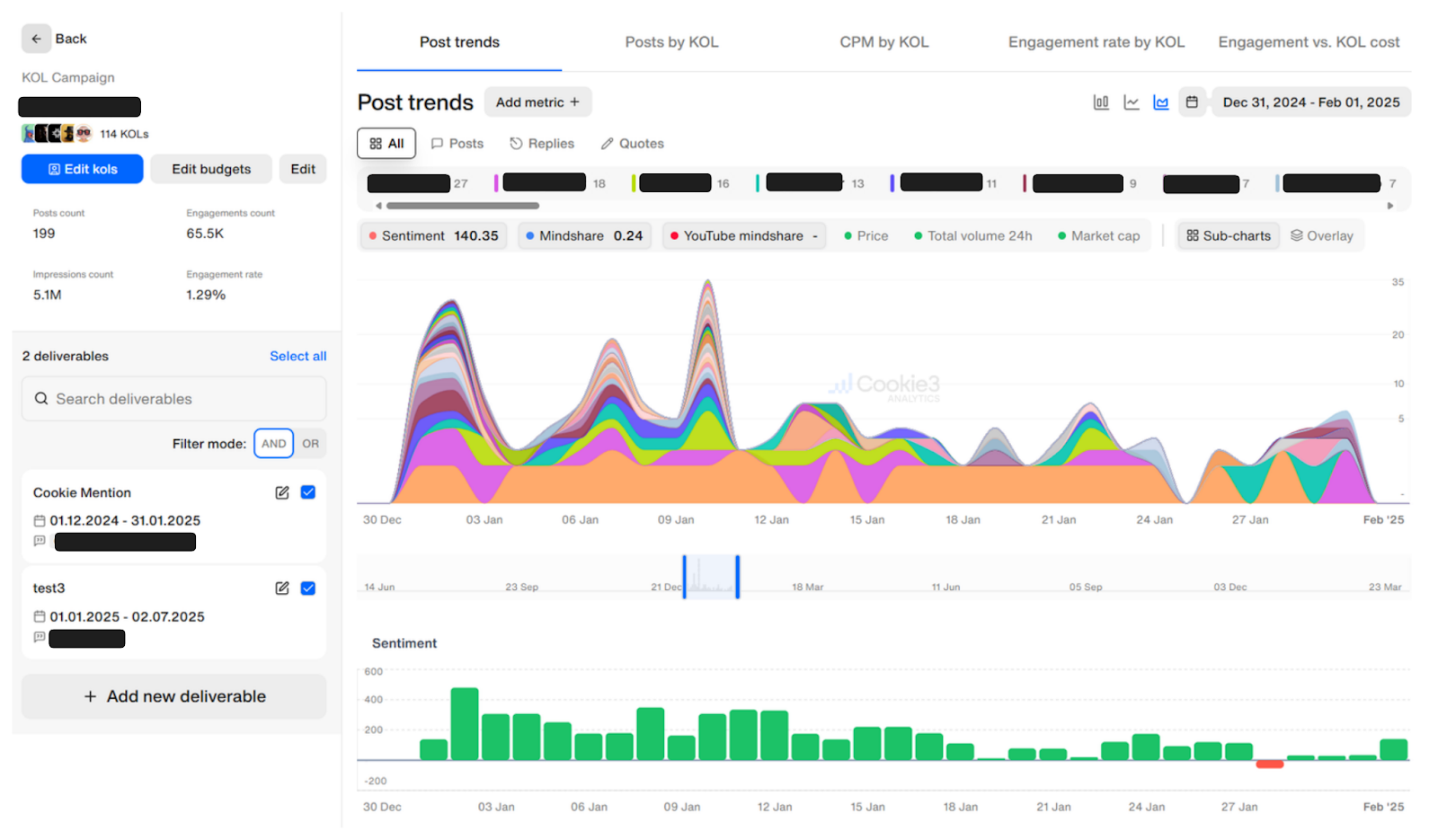
Task: Click calendar icon beside 01.01.2025 date
Action: click(x=40, y=617)
